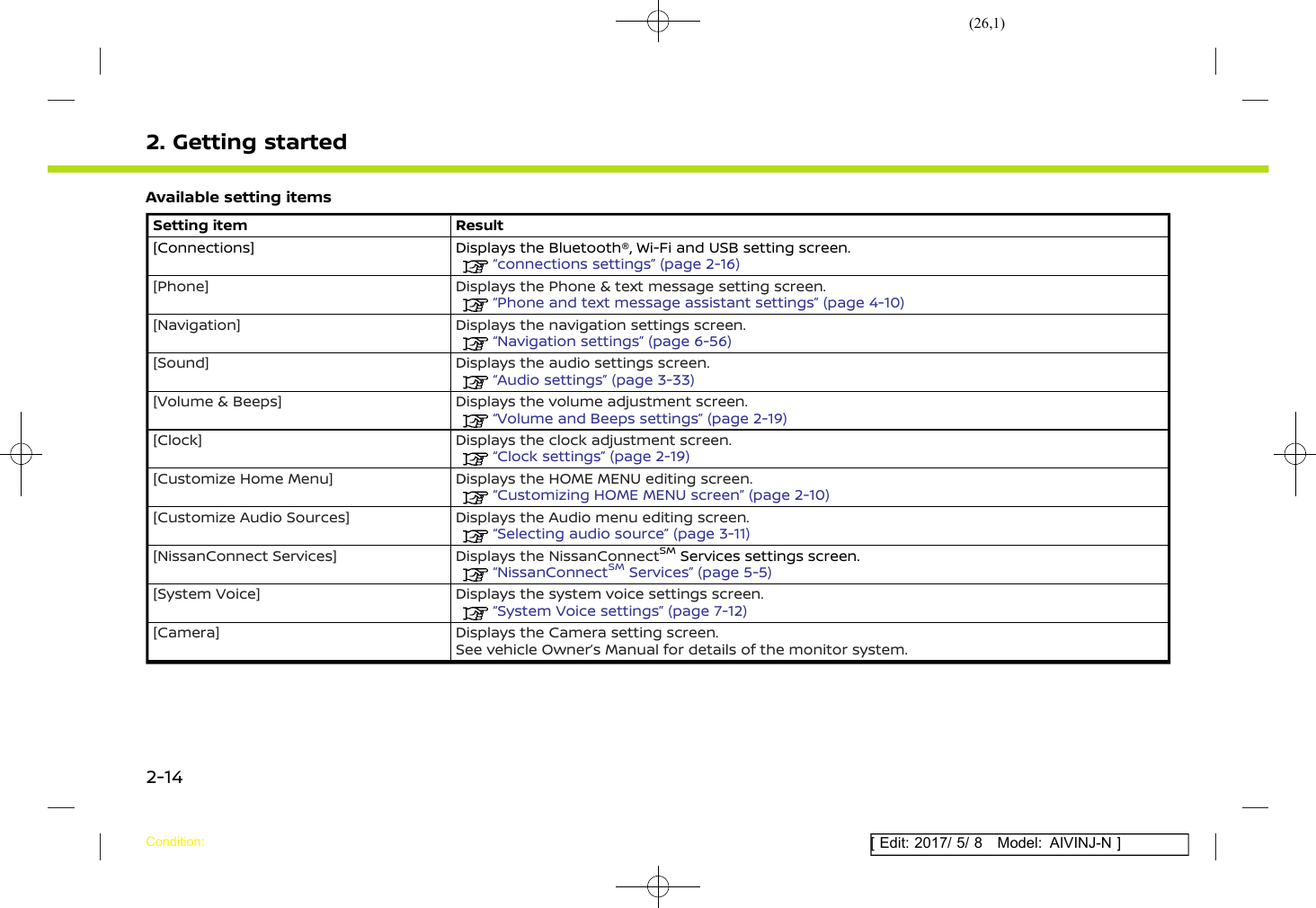1316x908 pixels.
Task: Select the [Connections] setting item cell
Action: [298, 256]
